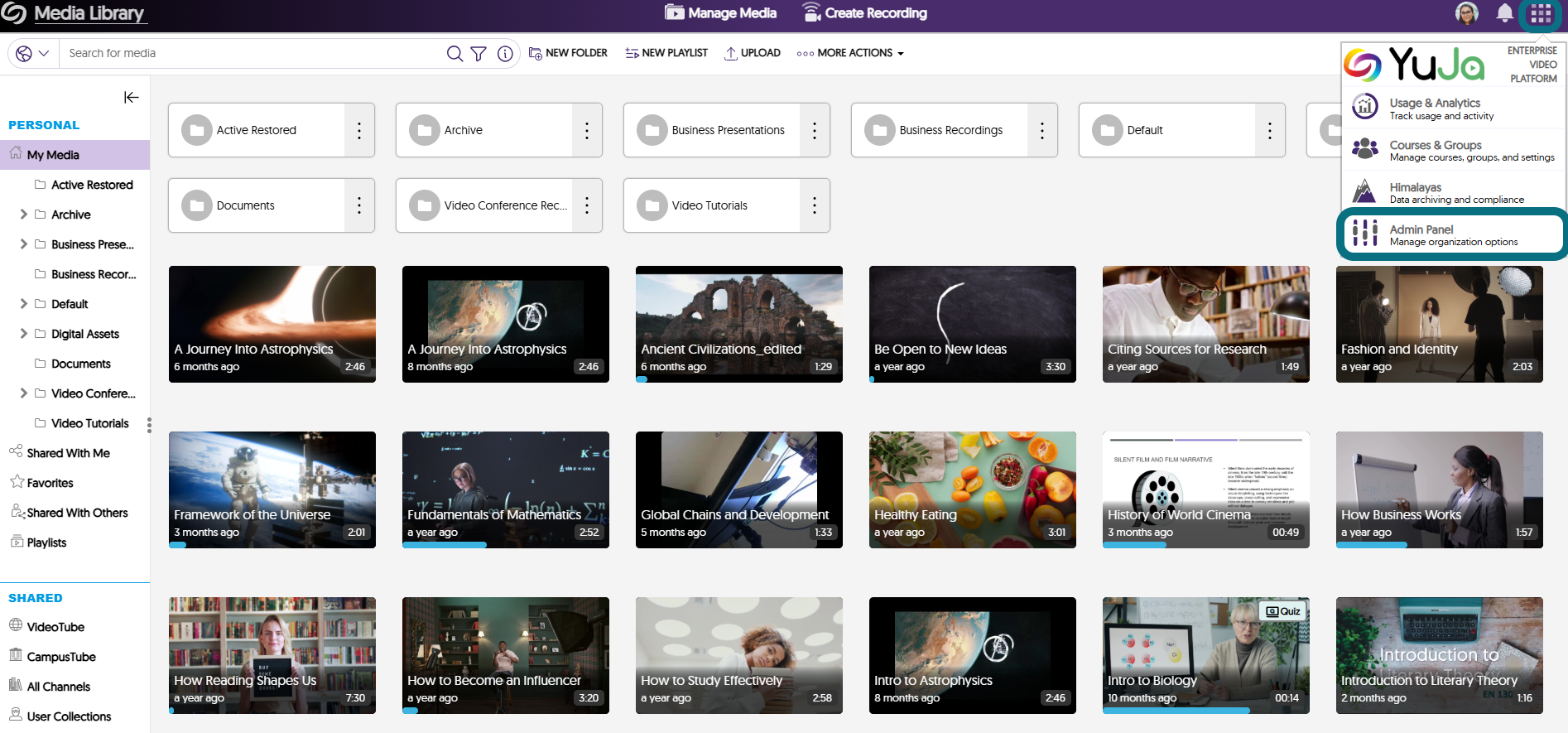Expand the Default folder in sidebar
1568x733 pixels.
point(23,304)
